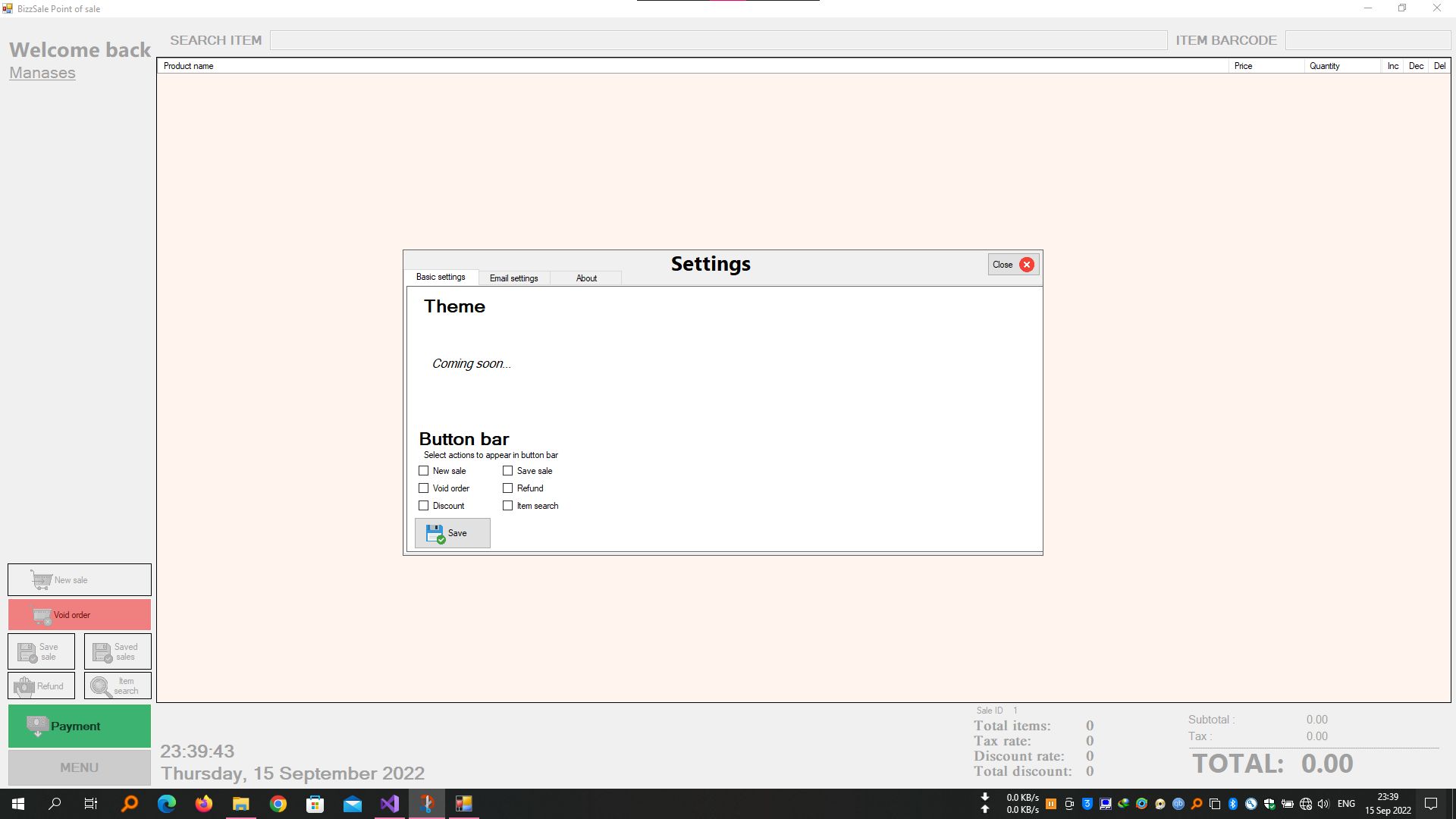Click the Save sale disk icon
Image resolution: width=1456 pixels, height=819 pixels.
point(27,652)
